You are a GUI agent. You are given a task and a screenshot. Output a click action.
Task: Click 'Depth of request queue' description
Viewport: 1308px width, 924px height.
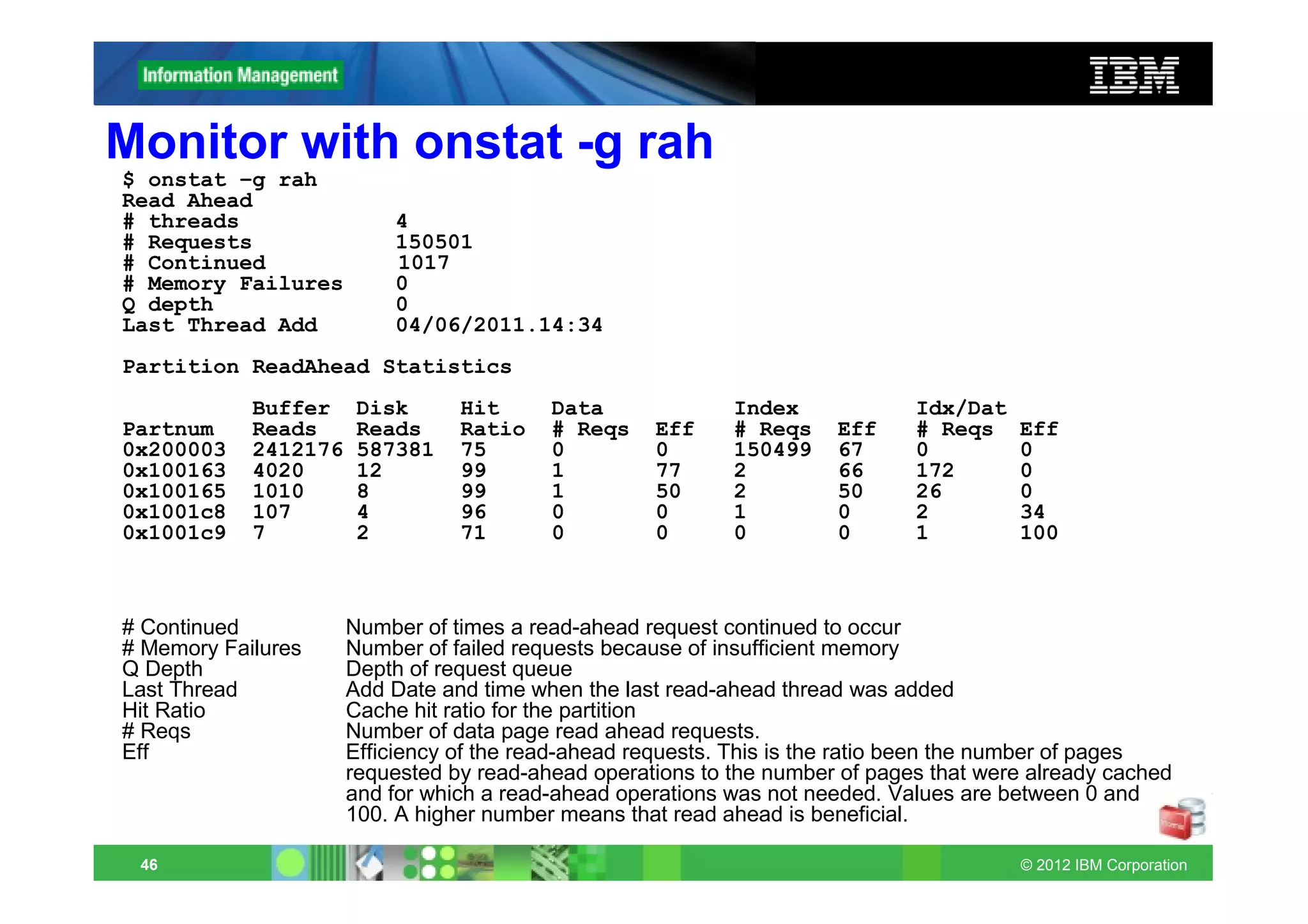[459, 669]
